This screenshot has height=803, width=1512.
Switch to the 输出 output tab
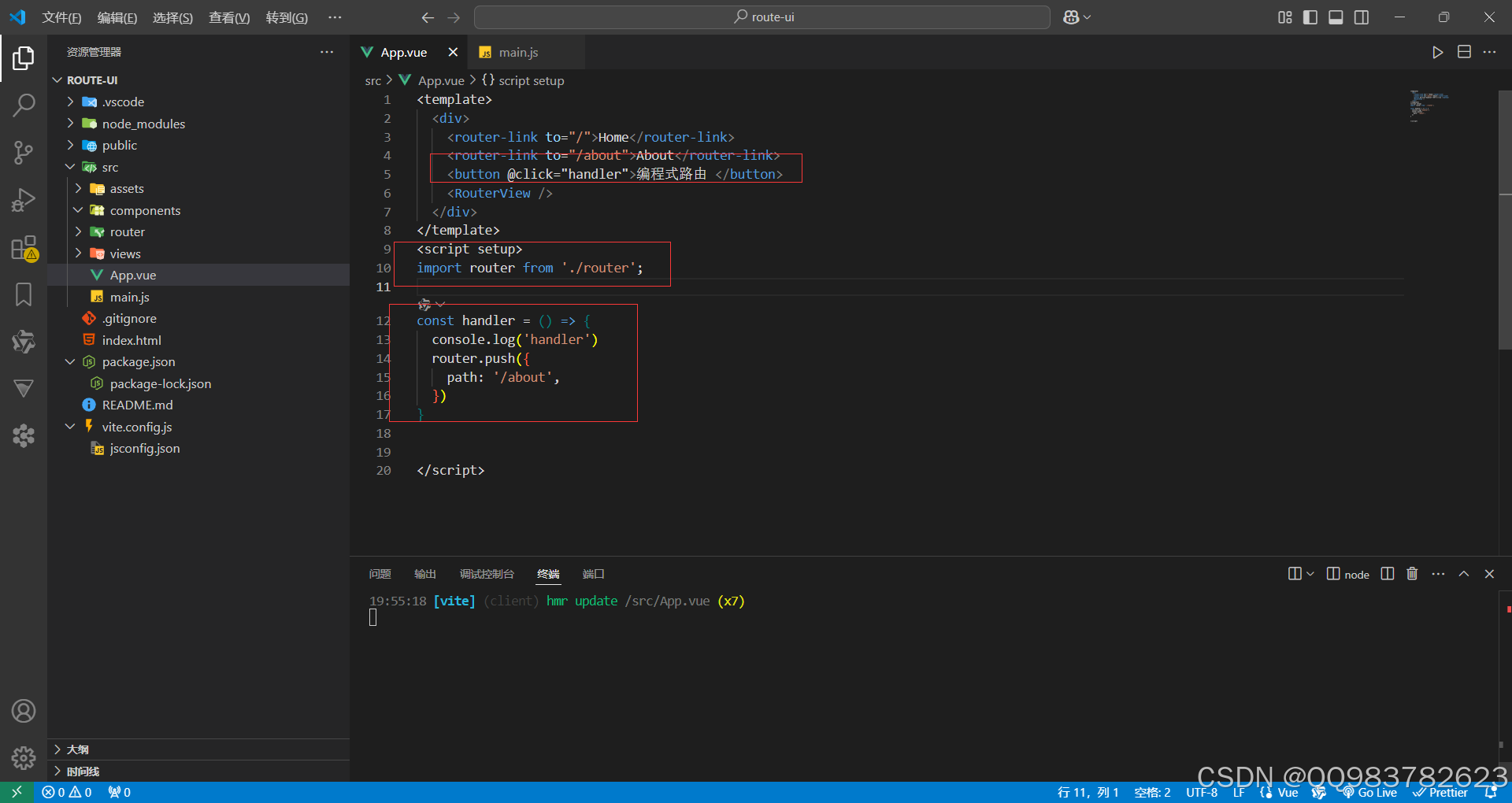(425, 574)
